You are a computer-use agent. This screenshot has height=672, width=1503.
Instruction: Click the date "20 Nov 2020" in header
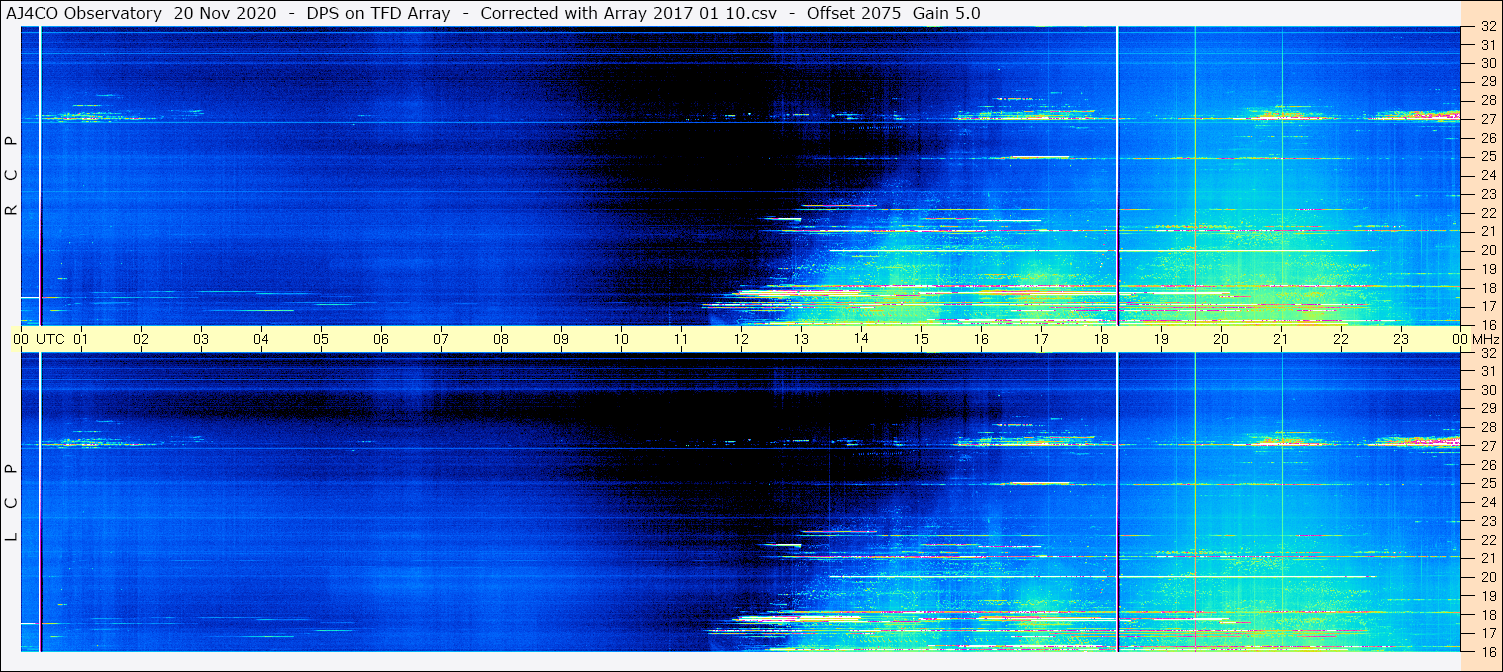click(224, 13)
